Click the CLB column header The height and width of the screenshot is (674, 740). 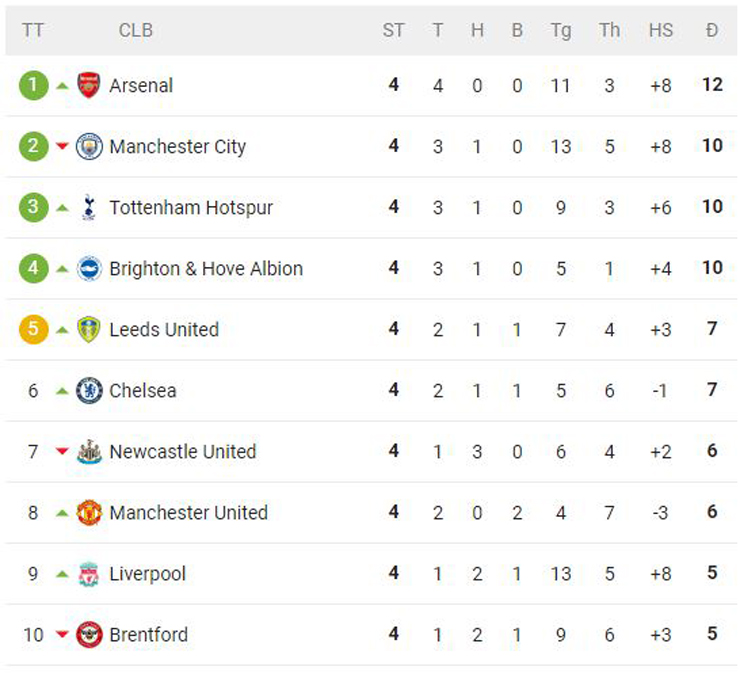click(x=136, y=30)
